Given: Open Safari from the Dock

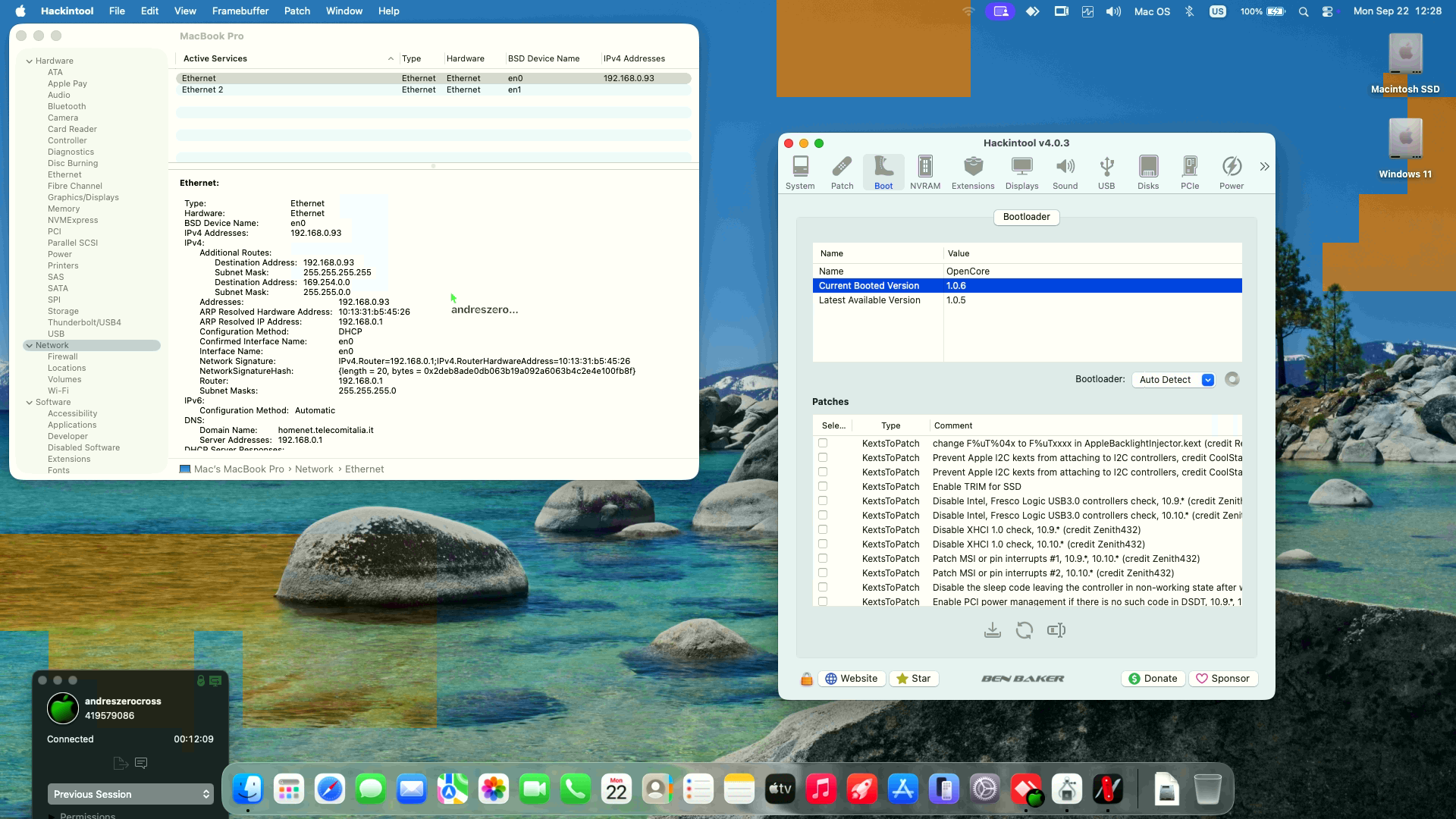Looking at the screenshot, I should [x=330, y=789].
